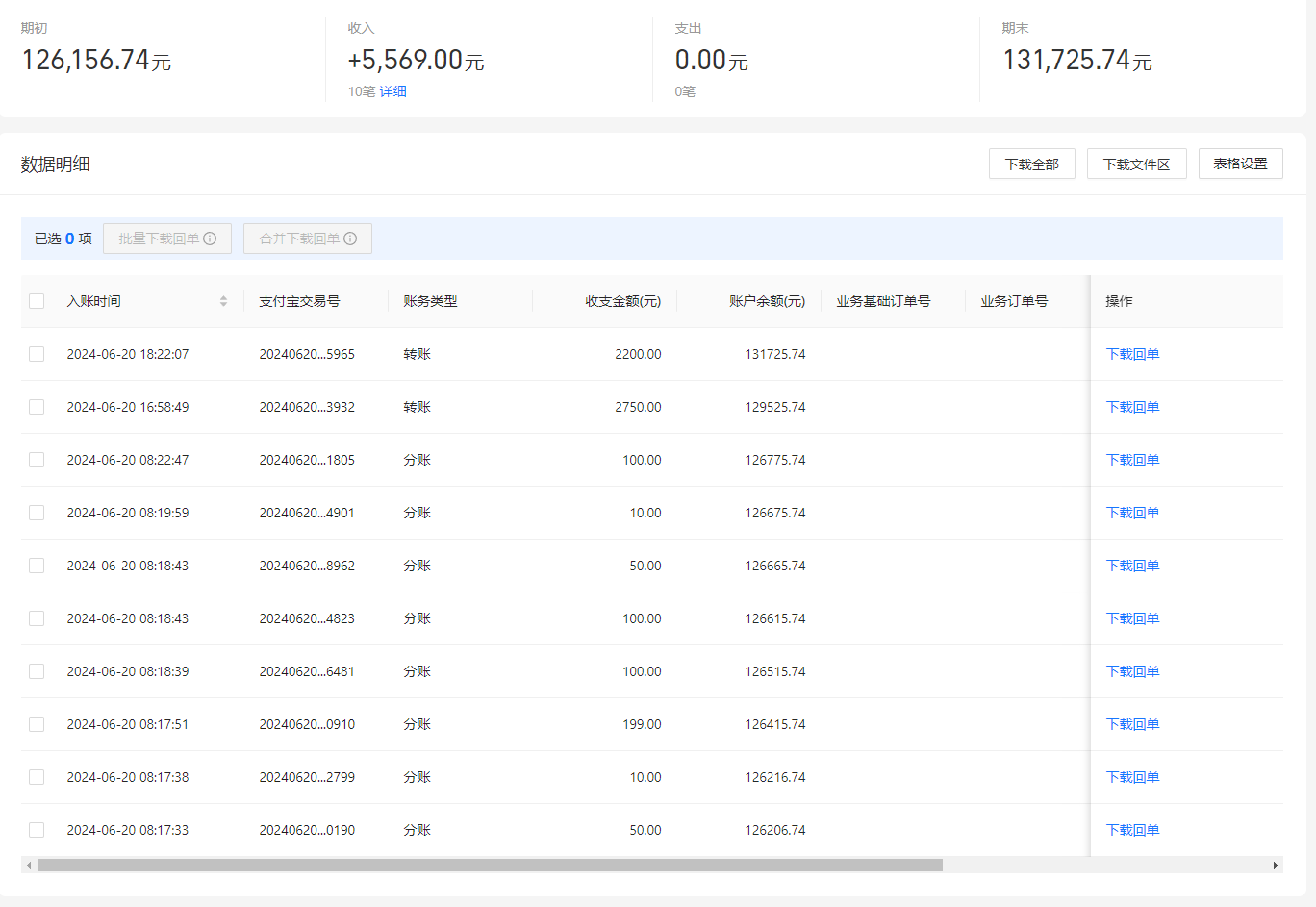Click transaction number 20240620...0910

tap(307, 724)
